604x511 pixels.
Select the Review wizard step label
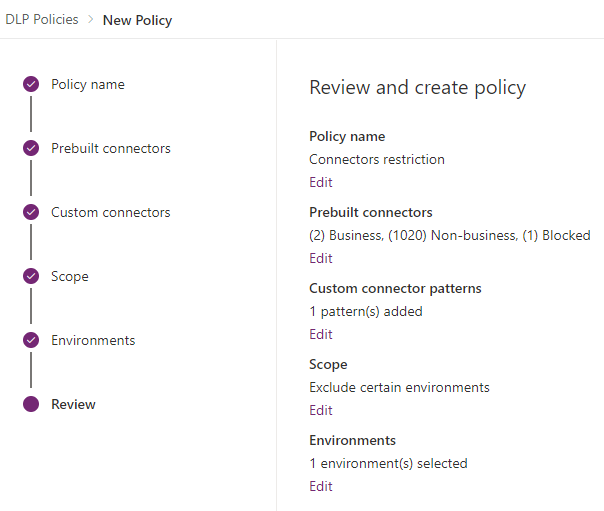pyautogui.click(x=73, y=404)
